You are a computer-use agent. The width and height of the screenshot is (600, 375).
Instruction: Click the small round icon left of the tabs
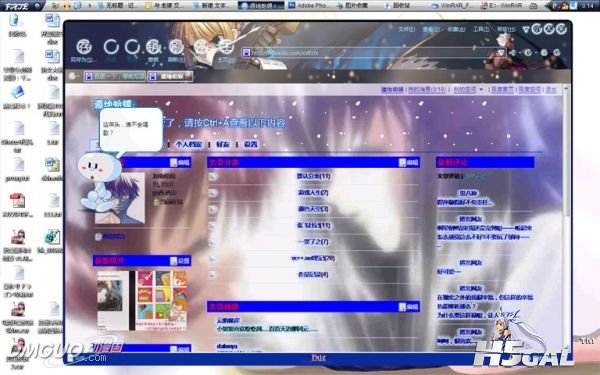(72, 76)
